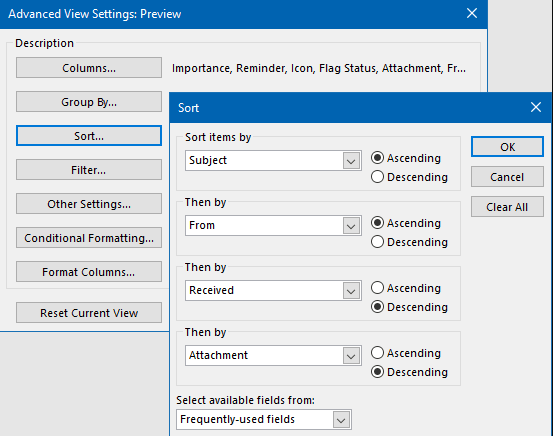Open the Columns... settings button
Viewport: 553px width, 436px height.
click(89, 68)
